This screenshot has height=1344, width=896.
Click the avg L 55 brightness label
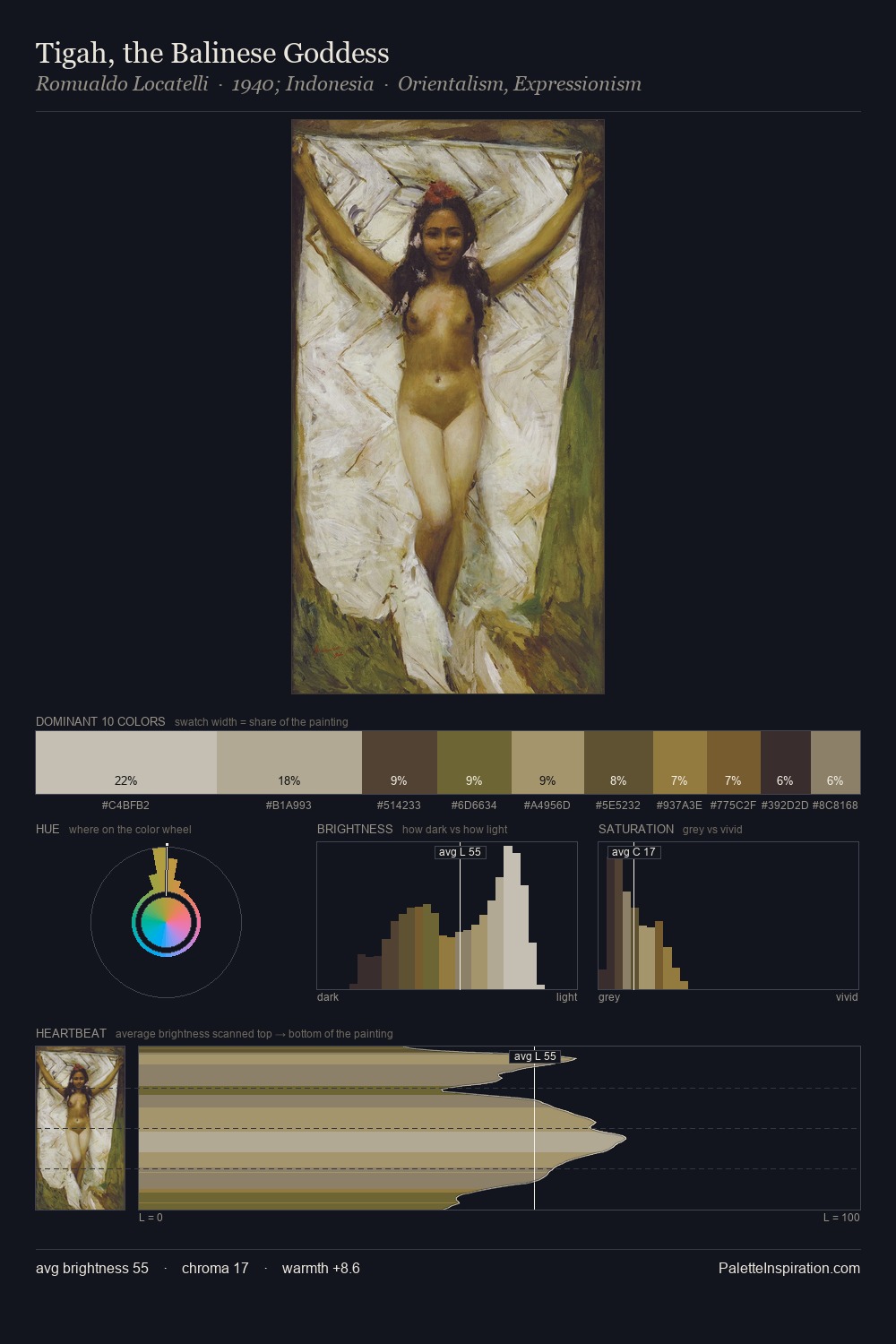click(460, 852)
